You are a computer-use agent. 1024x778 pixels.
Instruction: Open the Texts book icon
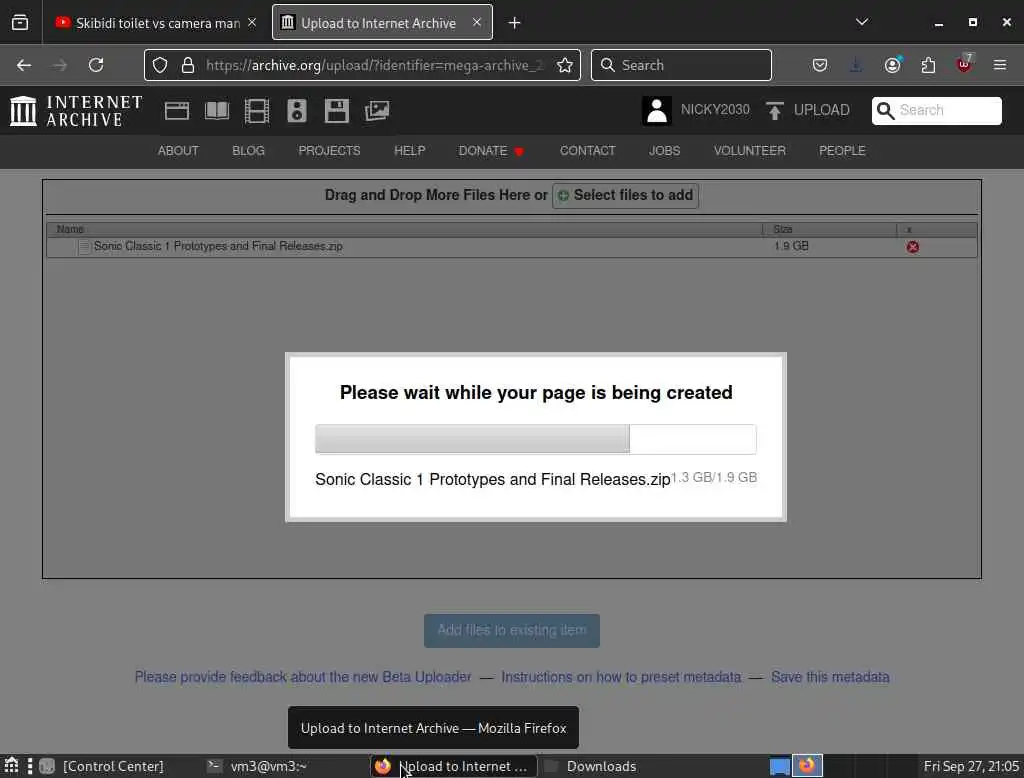point(217,111)
